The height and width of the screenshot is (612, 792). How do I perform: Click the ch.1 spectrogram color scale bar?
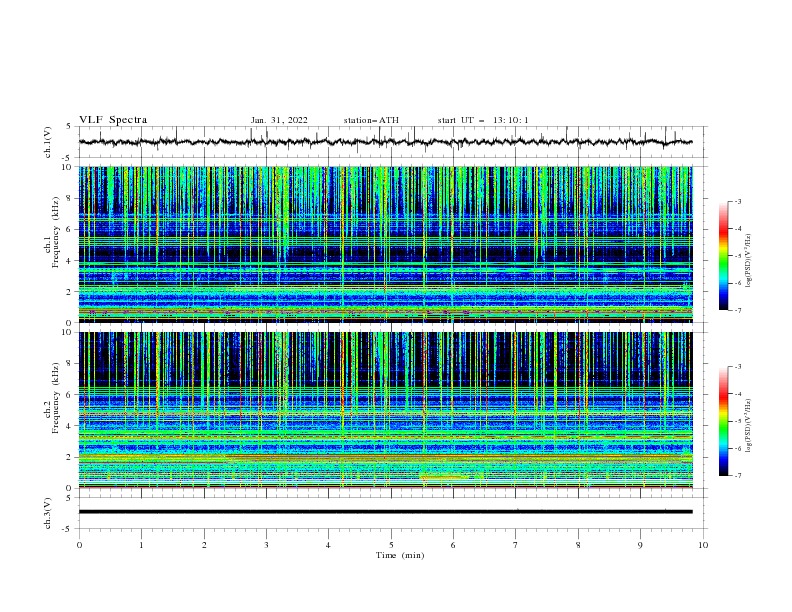point(723,256)
